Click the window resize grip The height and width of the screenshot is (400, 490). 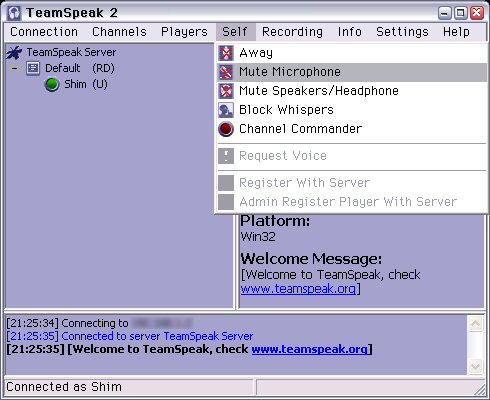pos(480,389)
